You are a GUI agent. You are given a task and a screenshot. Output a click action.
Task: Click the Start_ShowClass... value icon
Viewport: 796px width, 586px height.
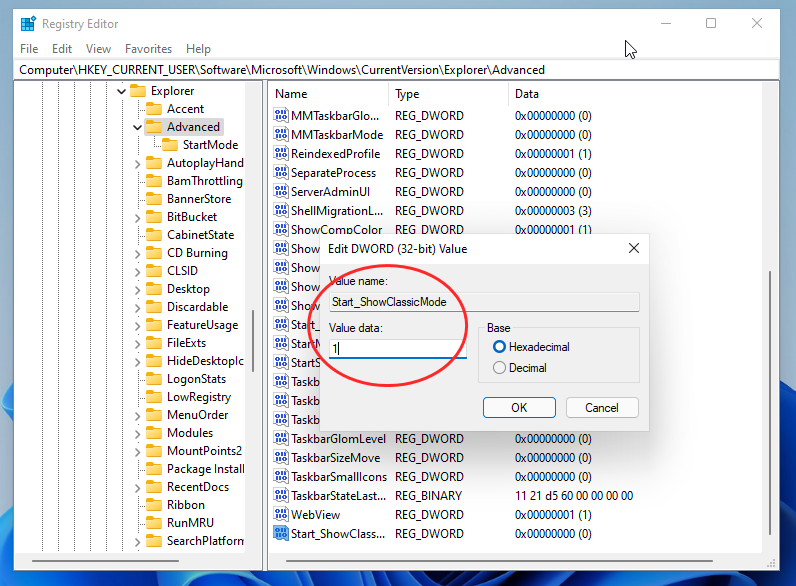[281, 533]
